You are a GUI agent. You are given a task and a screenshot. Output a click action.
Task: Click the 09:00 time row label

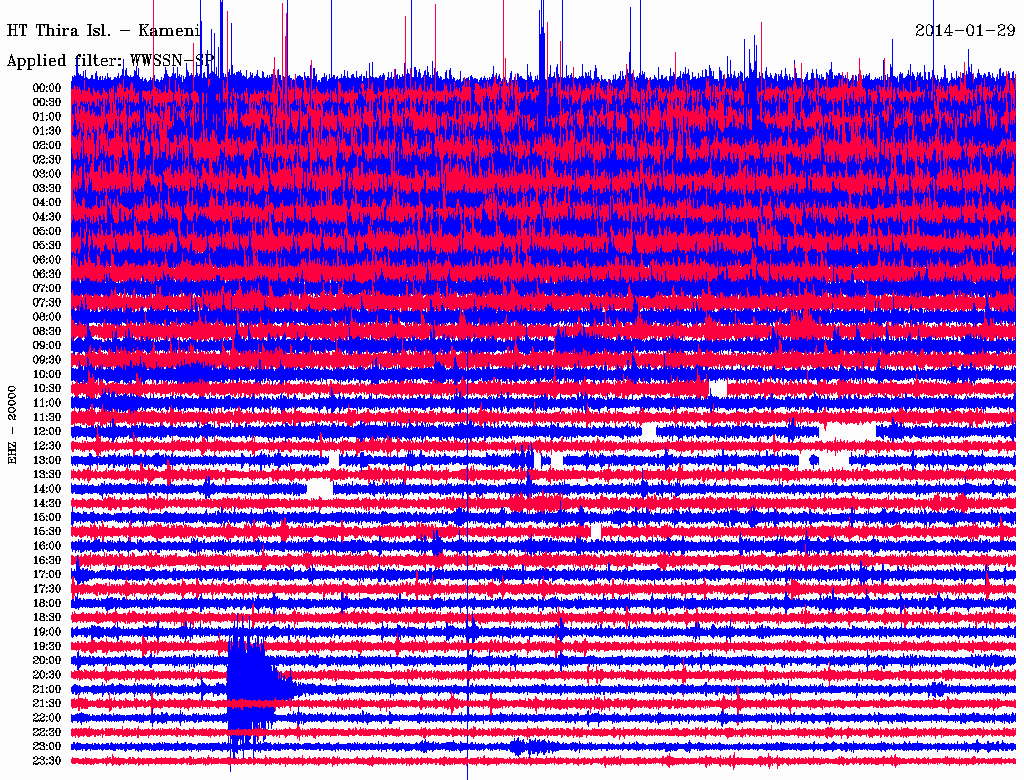(47, 345)
